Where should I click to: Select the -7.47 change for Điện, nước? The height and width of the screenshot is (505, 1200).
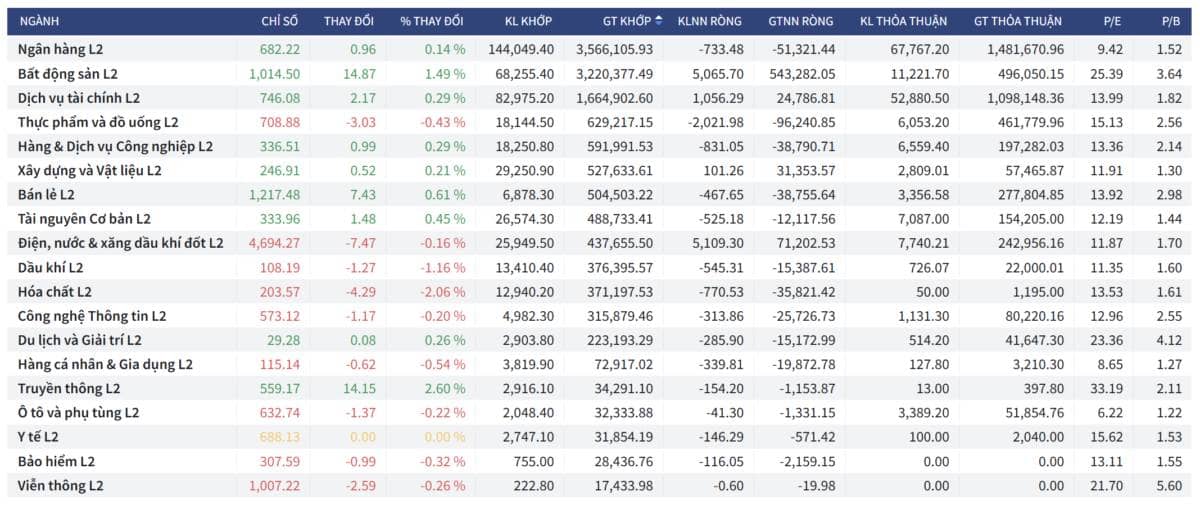point(360,243)
